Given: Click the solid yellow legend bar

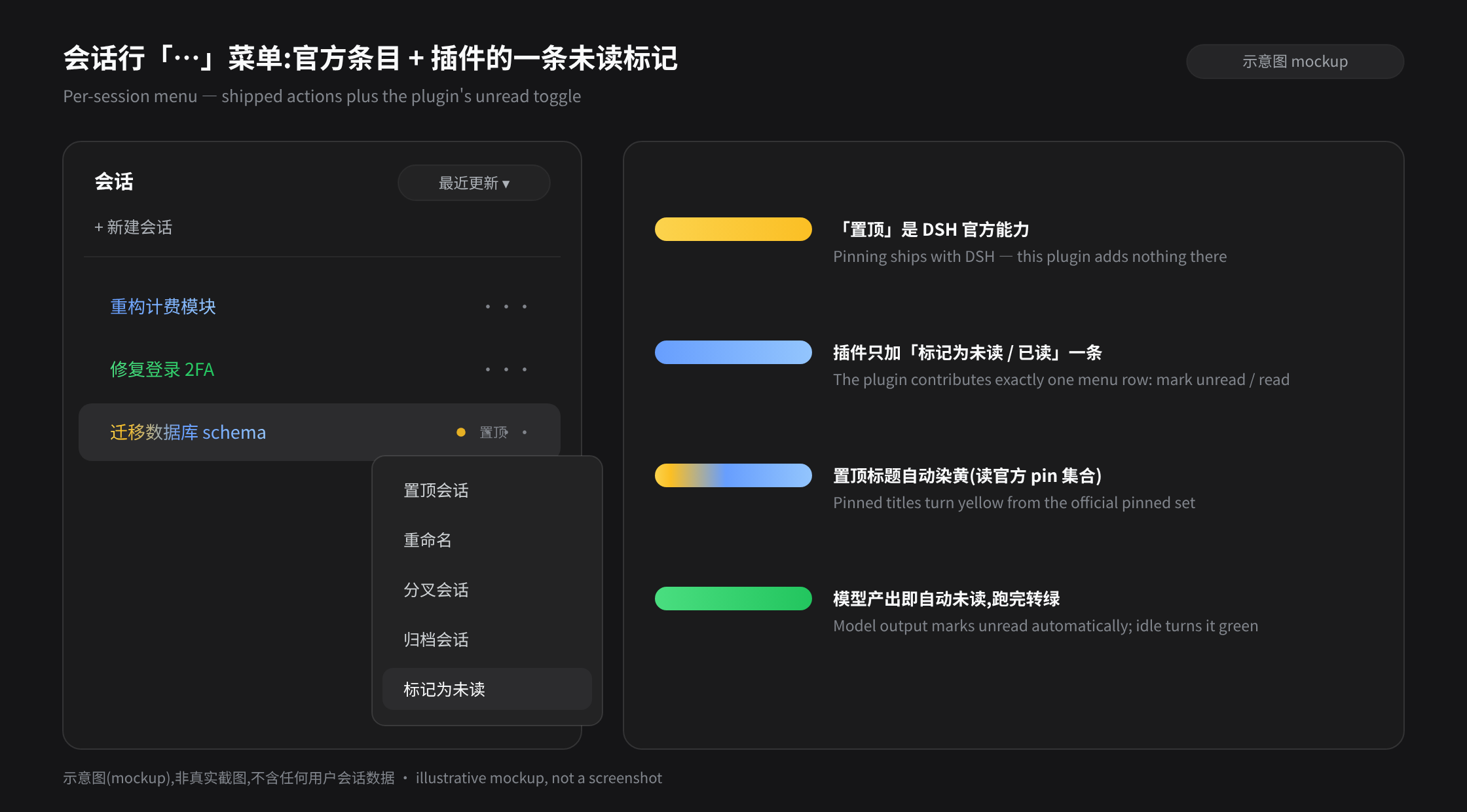Looking at the screenshot, I should [x=733, y=229].
